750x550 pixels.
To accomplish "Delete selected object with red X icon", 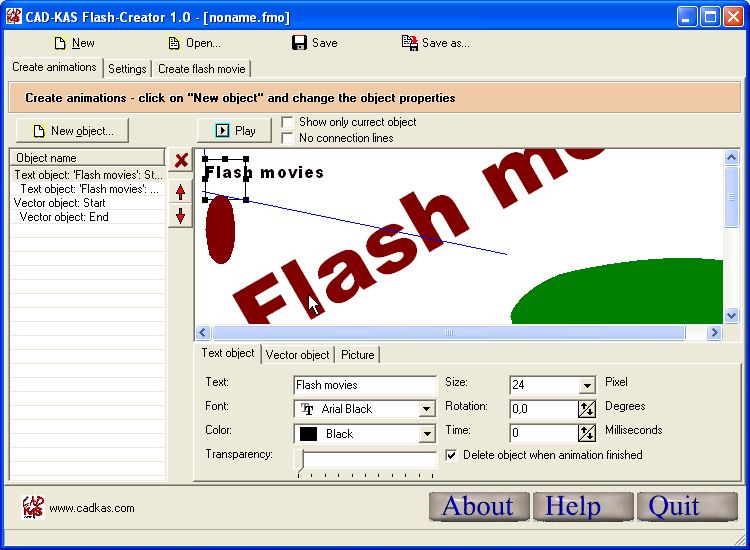I will click(181, 160).
